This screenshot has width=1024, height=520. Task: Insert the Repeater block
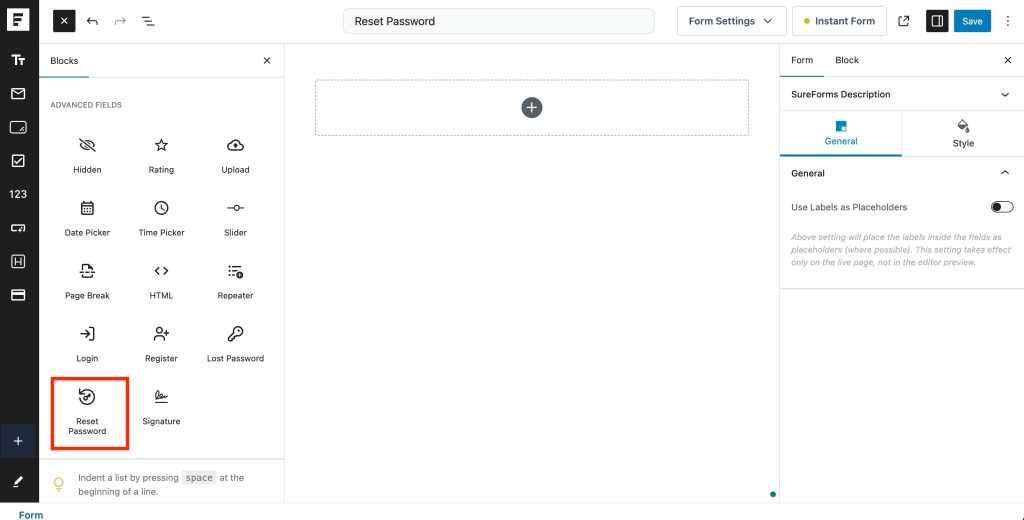tap(235, 282)
